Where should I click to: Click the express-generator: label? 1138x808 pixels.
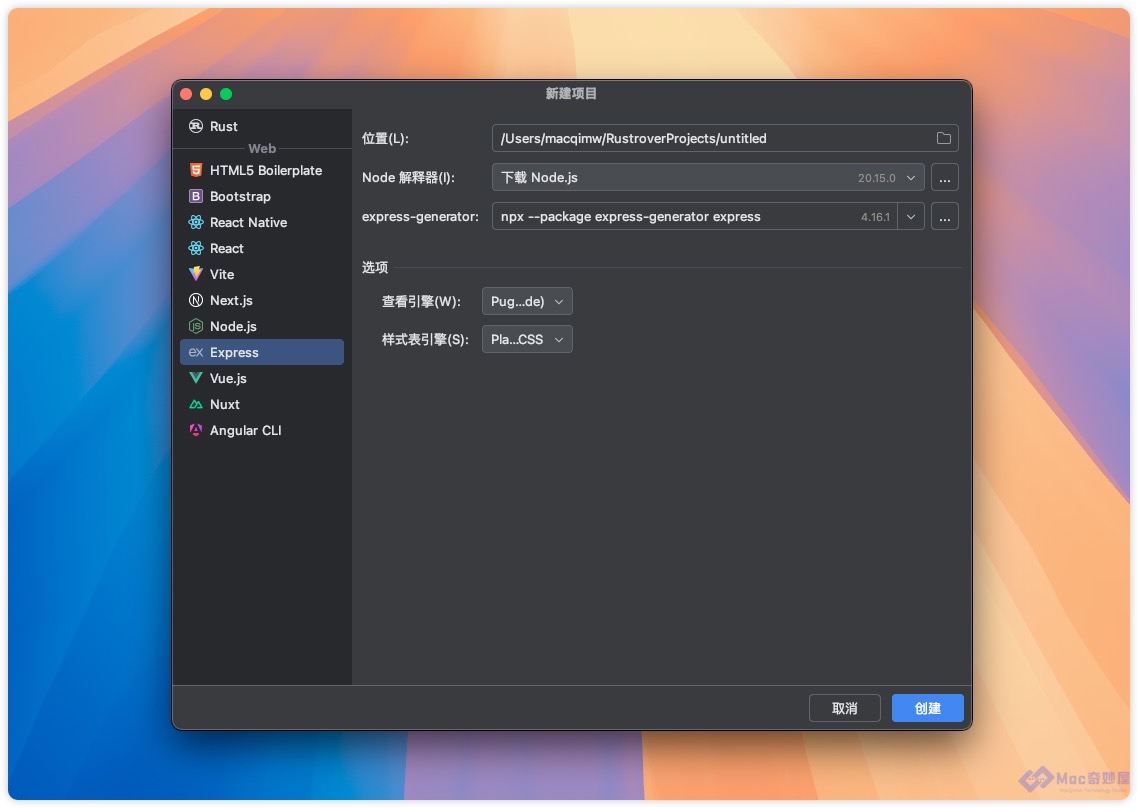pyautogui.click(x=420, y=217)
